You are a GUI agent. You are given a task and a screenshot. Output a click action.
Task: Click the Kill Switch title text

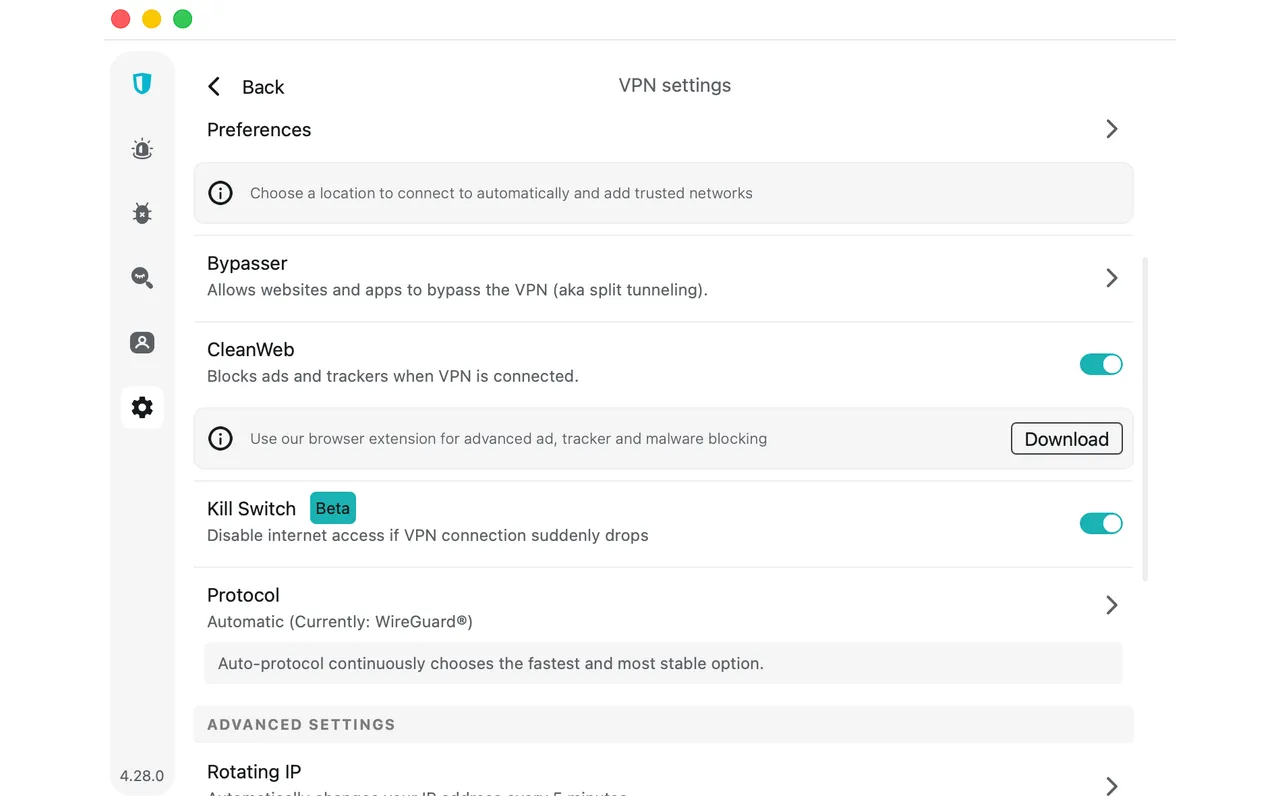pos(251,509)
